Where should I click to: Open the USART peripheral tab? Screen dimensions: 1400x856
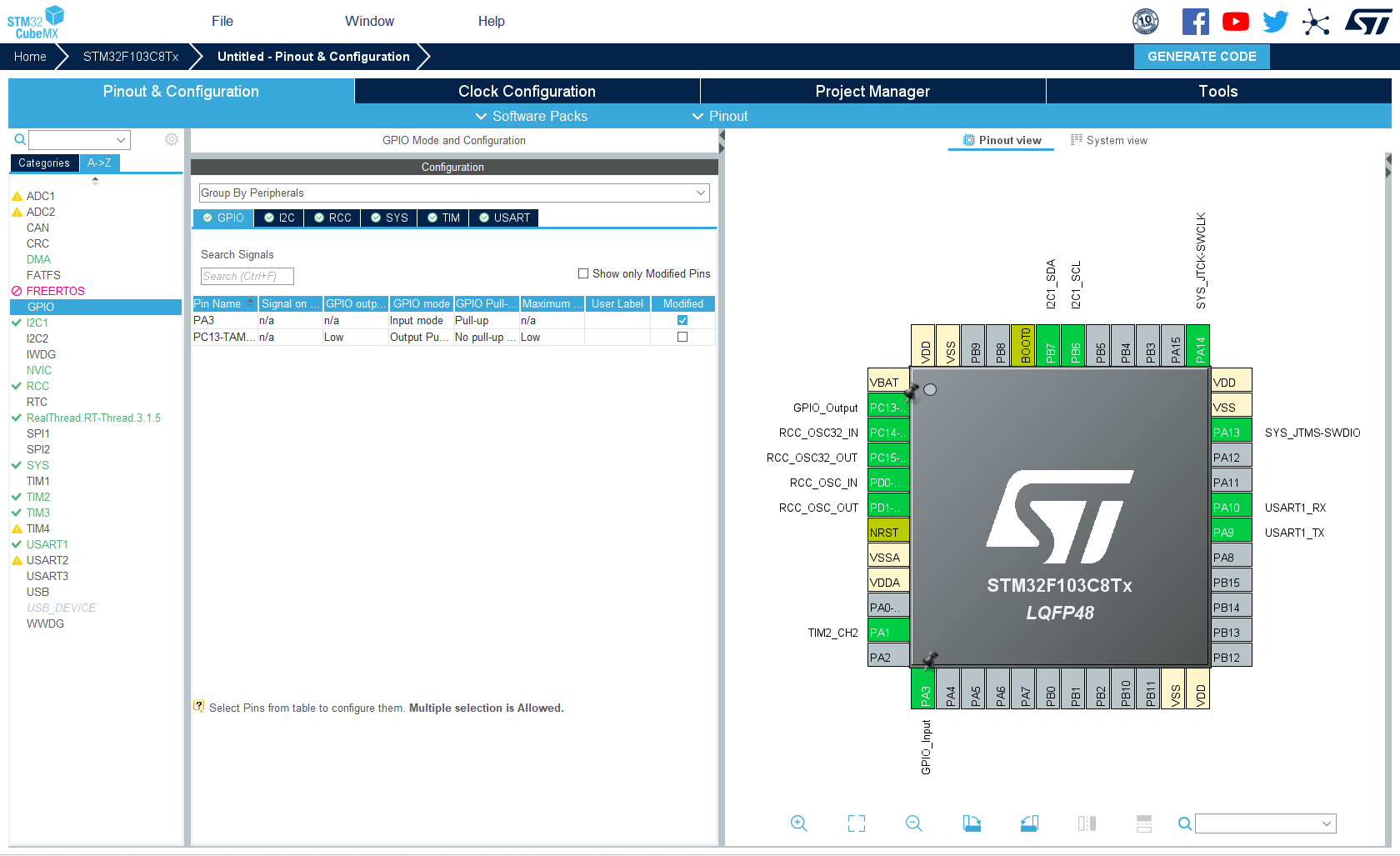point(504,218)
